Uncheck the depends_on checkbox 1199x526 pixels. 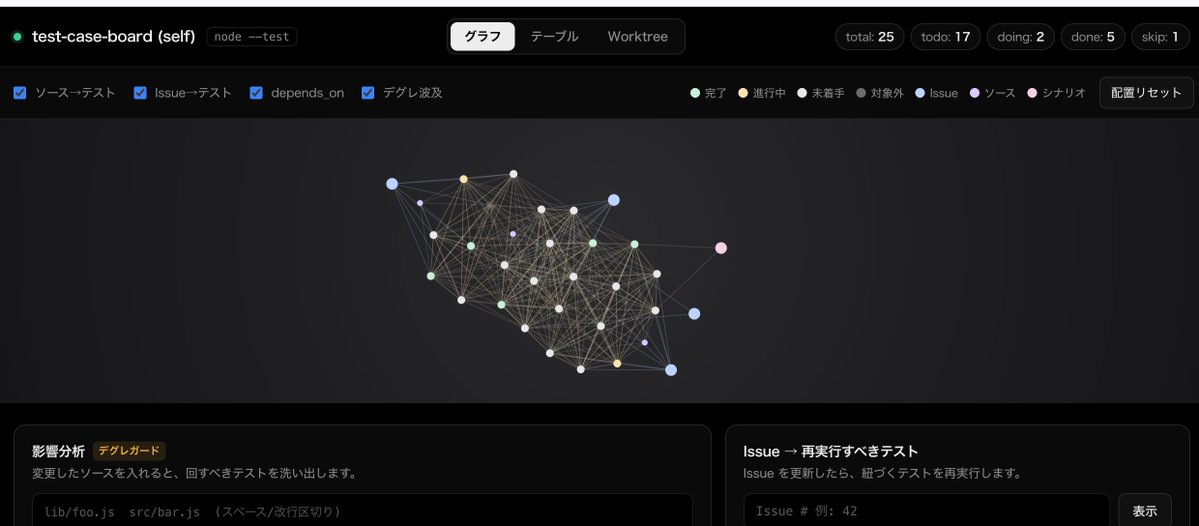tap(256, 93)
